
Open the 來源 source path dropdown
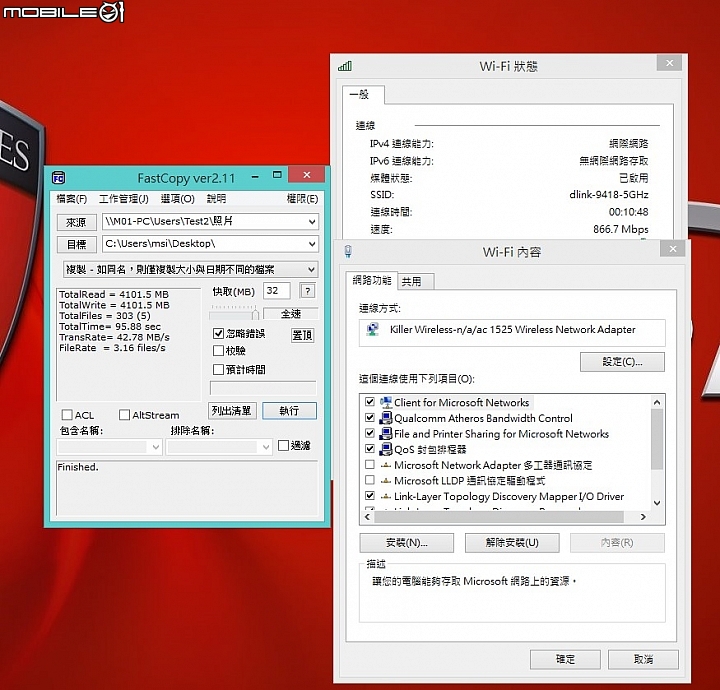[312, 222]
